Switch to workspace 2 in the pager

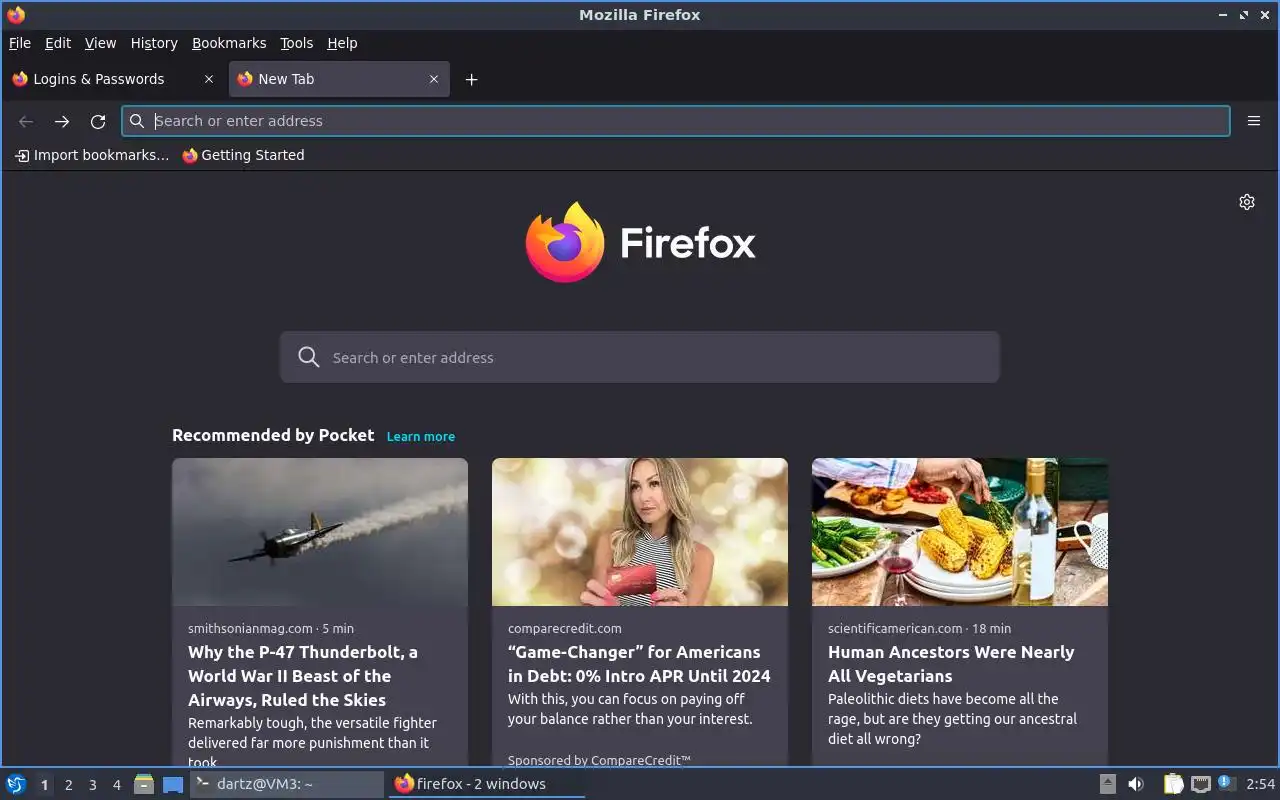click(68, 785)
